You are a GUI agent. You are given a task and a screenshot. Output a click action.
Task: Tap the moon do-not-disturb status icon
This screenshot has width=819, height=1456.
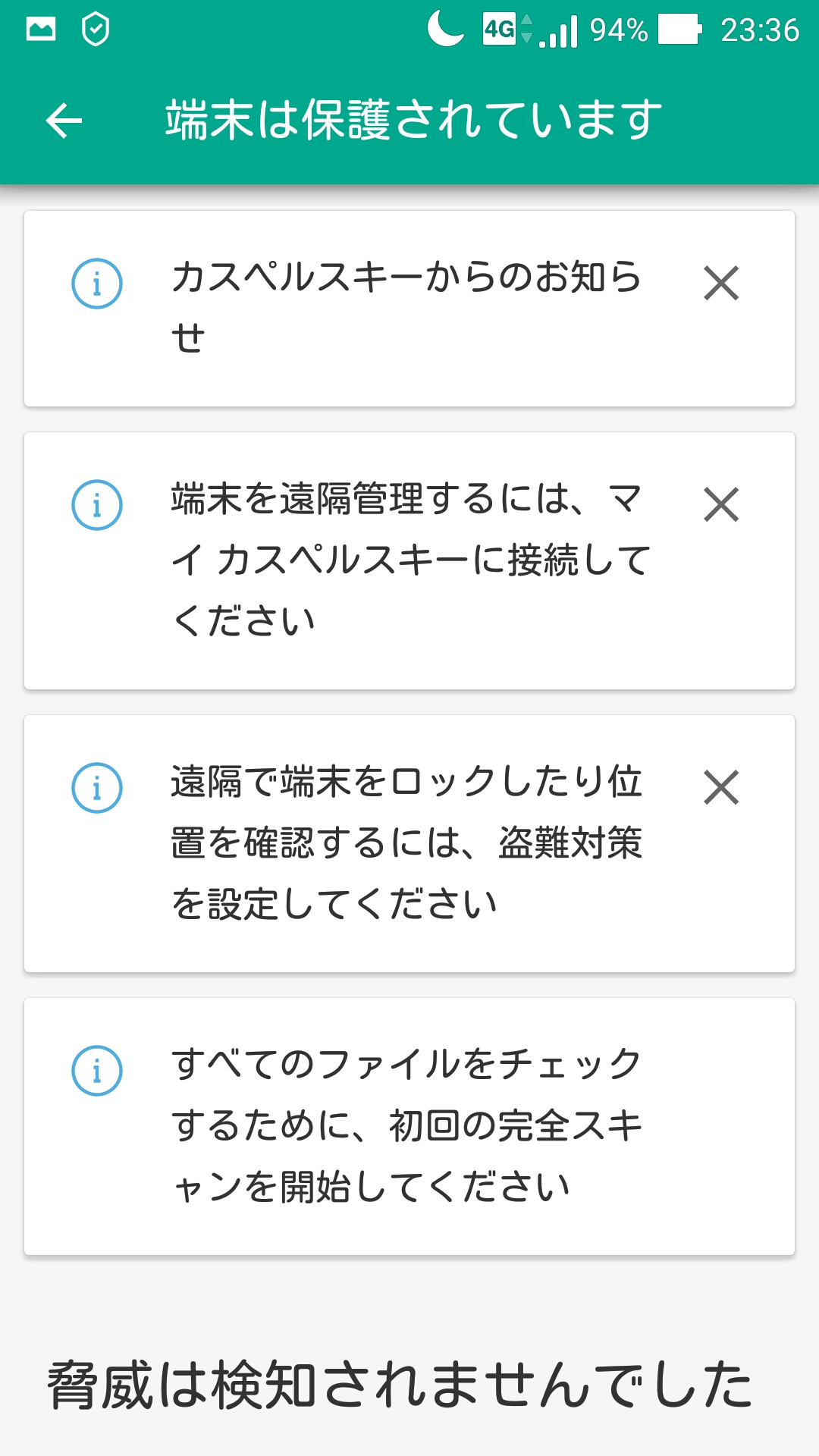click(x=446, y=30)
